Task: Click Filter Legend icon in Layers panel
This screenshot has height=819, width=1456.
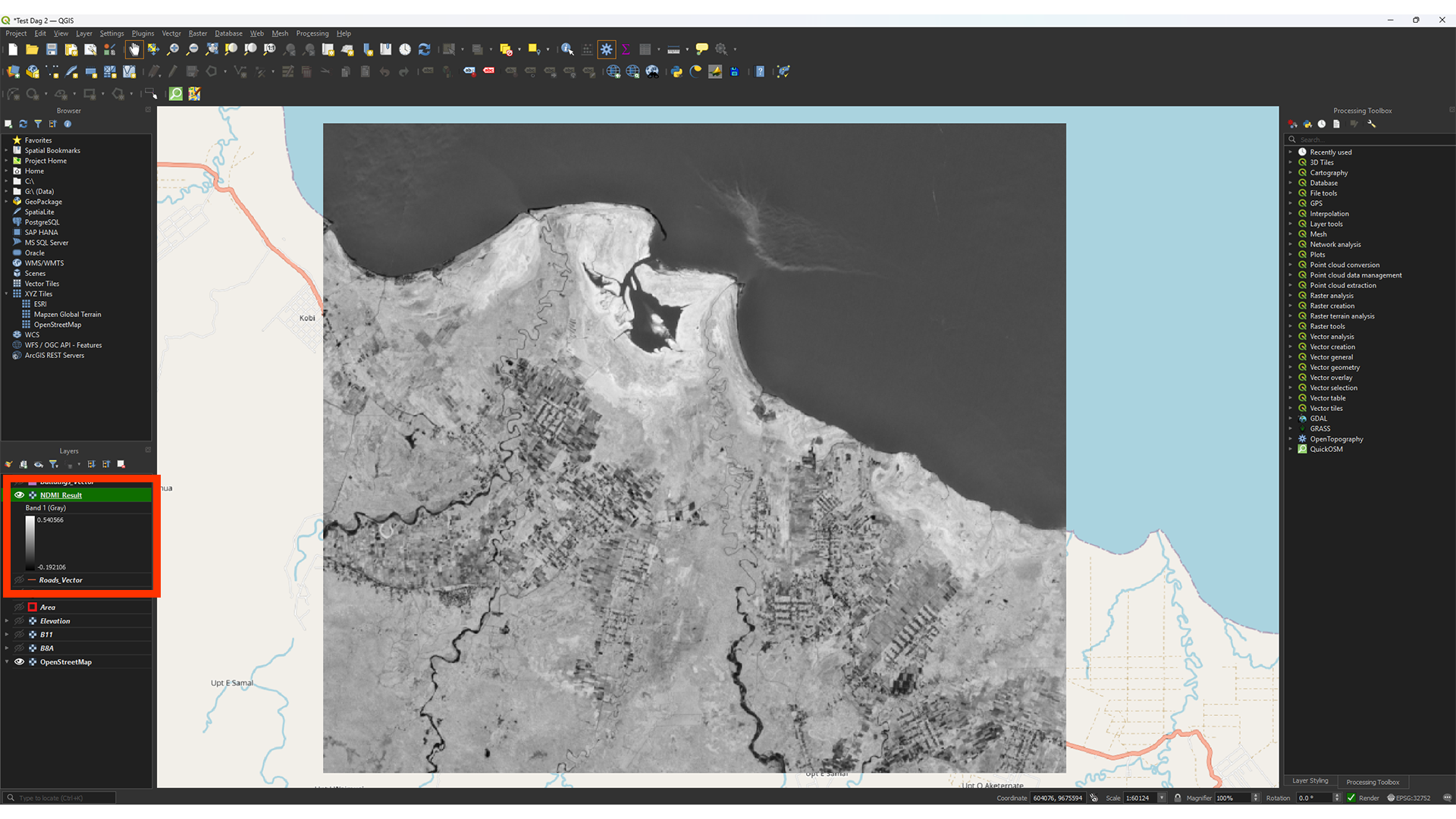Action: tap(54, 464)
